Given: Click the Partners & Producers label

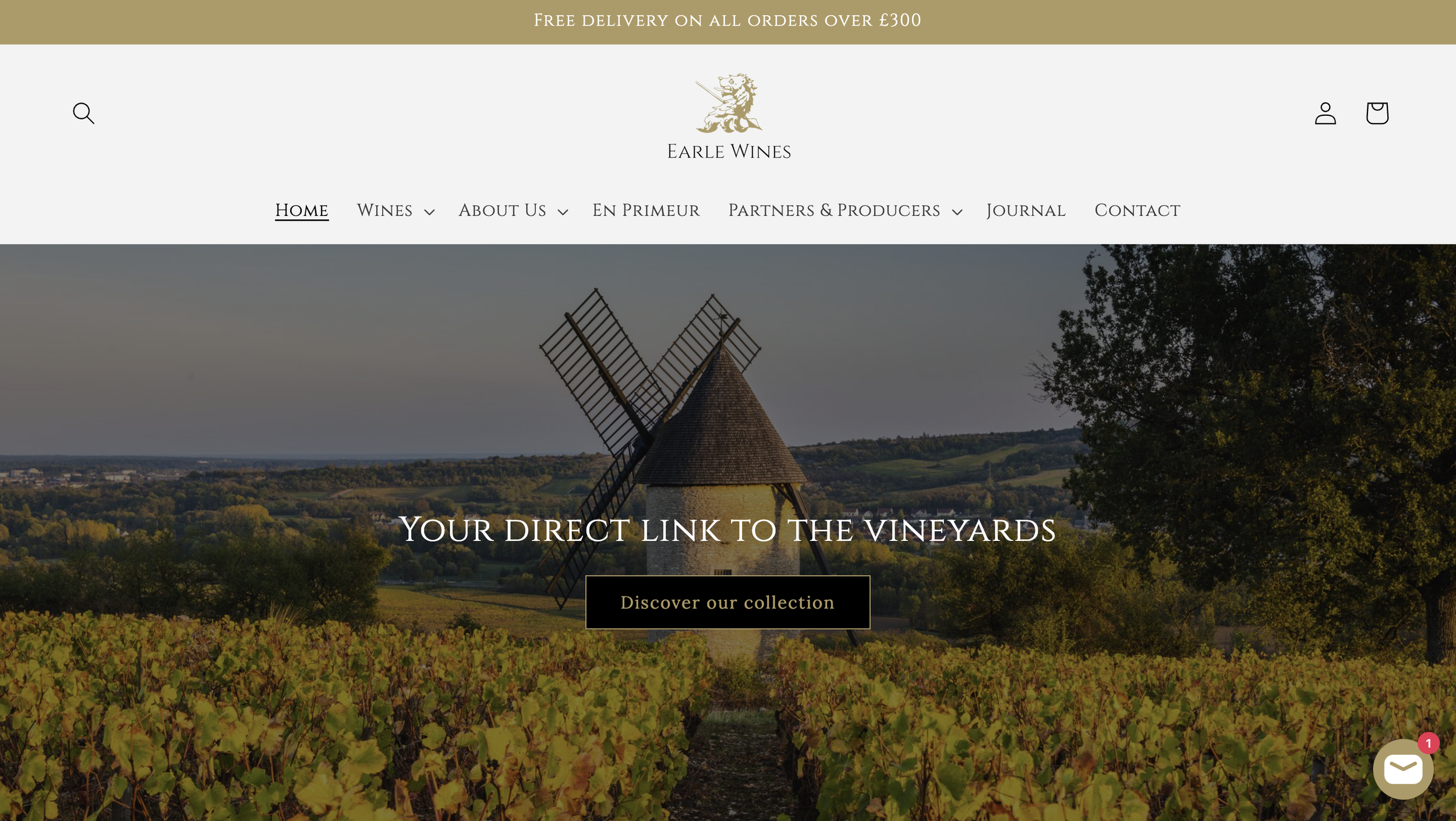Looking at the screenshot, I should pyautogui.click(x=834, y=211).
